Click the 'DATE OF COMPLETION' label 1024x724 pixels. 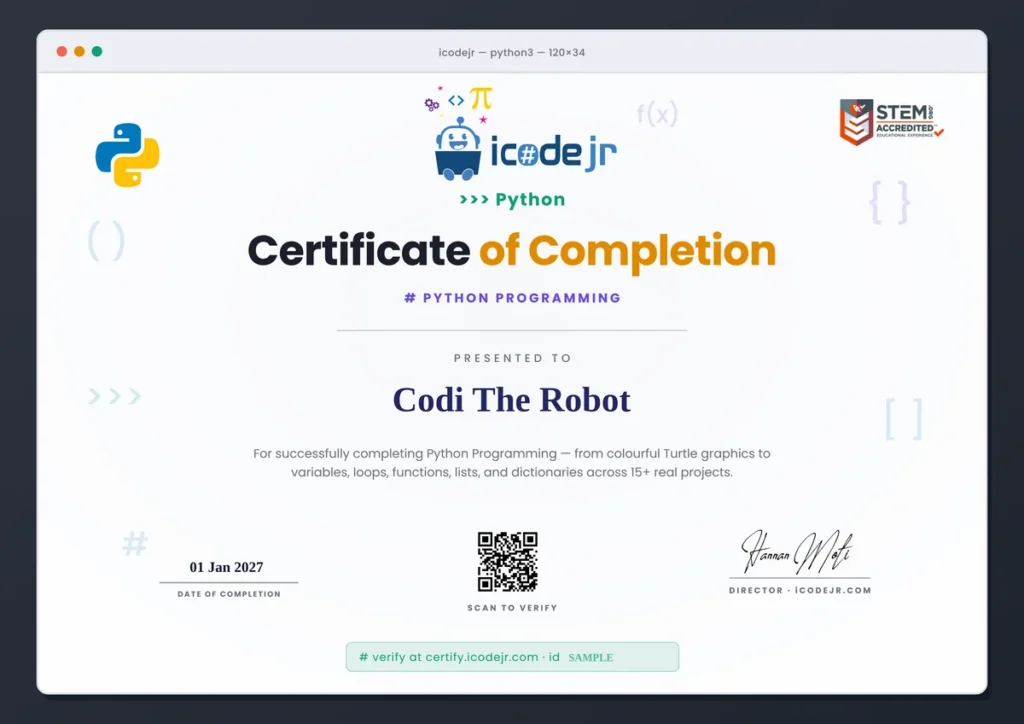tap(229, 594)
